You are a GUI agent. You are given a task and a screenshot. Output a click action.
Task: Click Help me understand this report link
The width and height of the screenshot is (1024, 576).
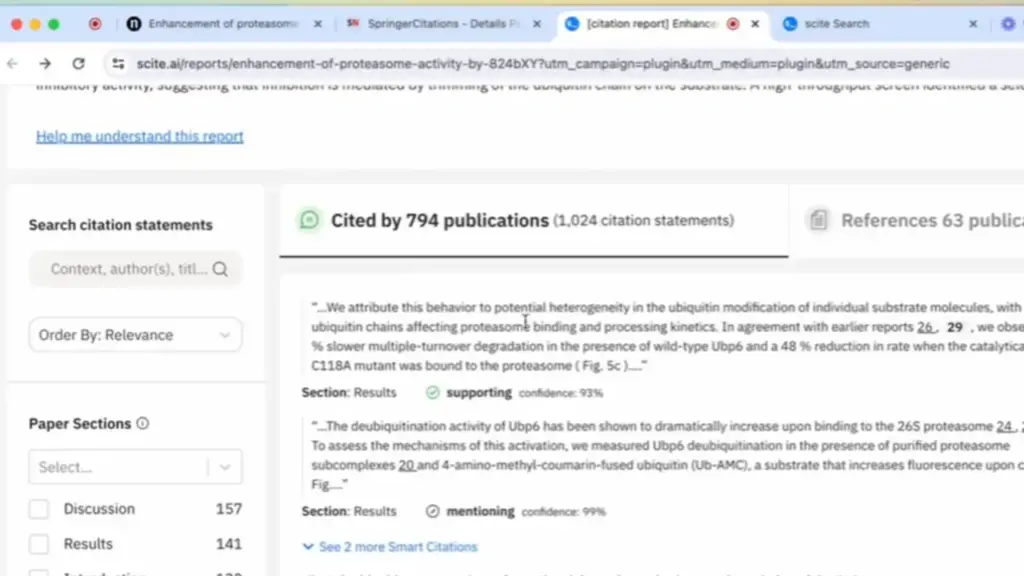coord(140,136)
